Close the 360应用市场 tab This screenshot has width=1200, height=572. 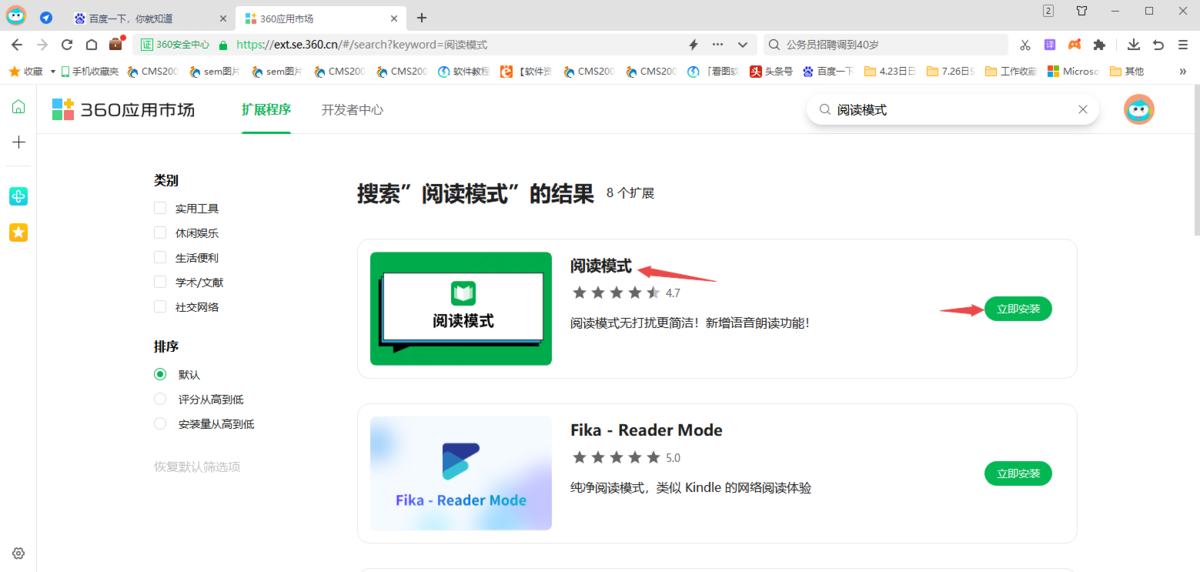[394, 18]
